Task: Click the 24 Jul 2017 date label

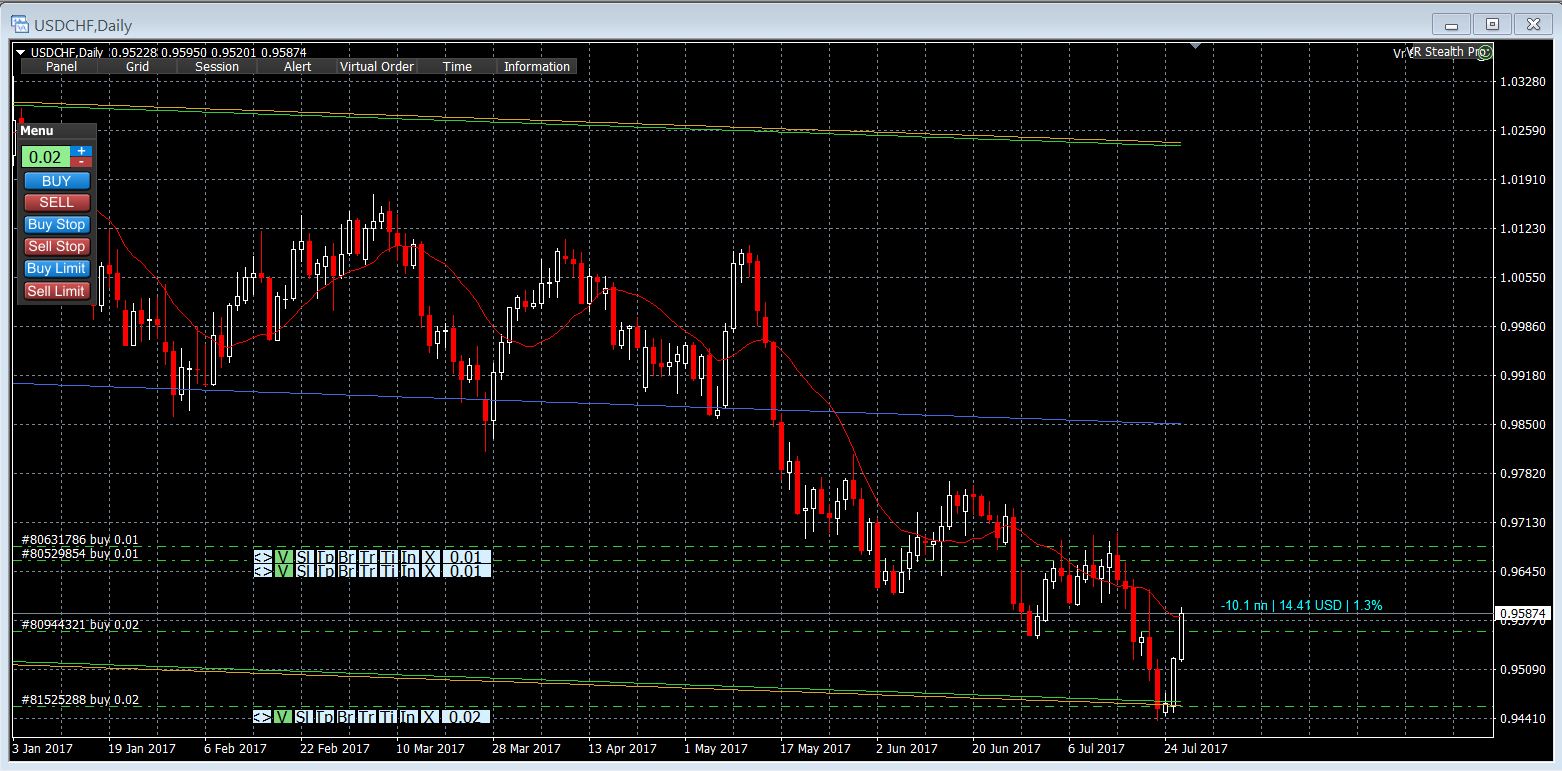Action: point(1194,747)
